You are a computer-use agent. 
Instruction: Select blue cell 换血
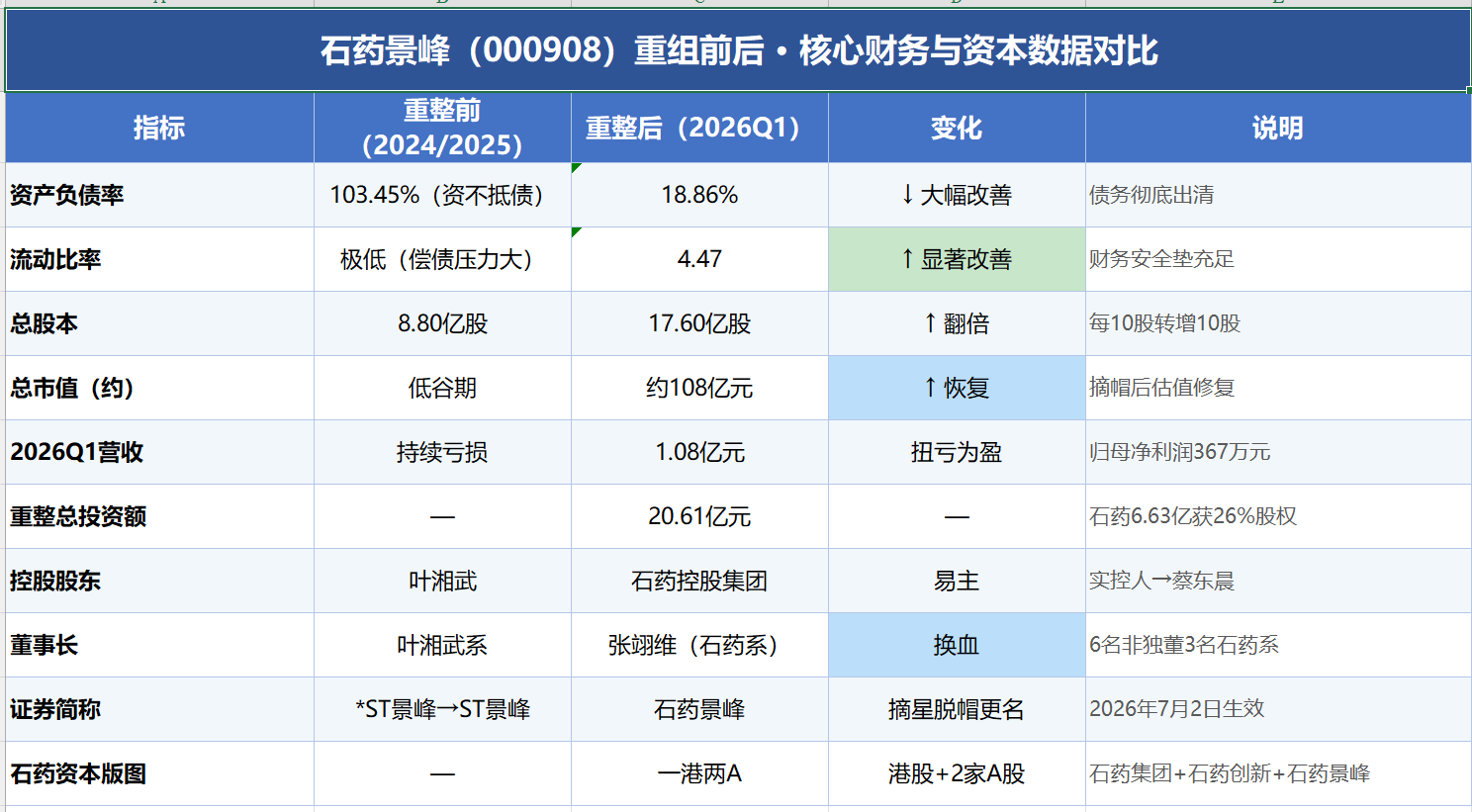coord(957,645)
